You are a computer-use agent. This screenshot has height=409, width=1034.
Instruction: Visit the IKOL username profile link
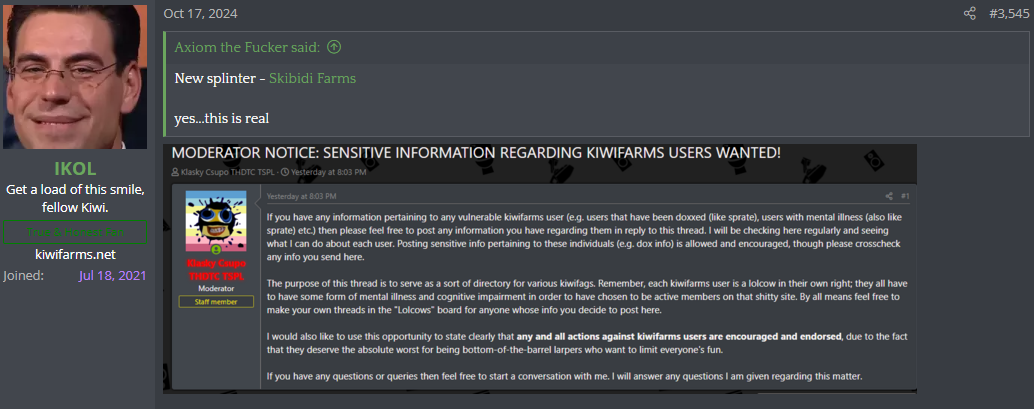[x=75, y=168]
